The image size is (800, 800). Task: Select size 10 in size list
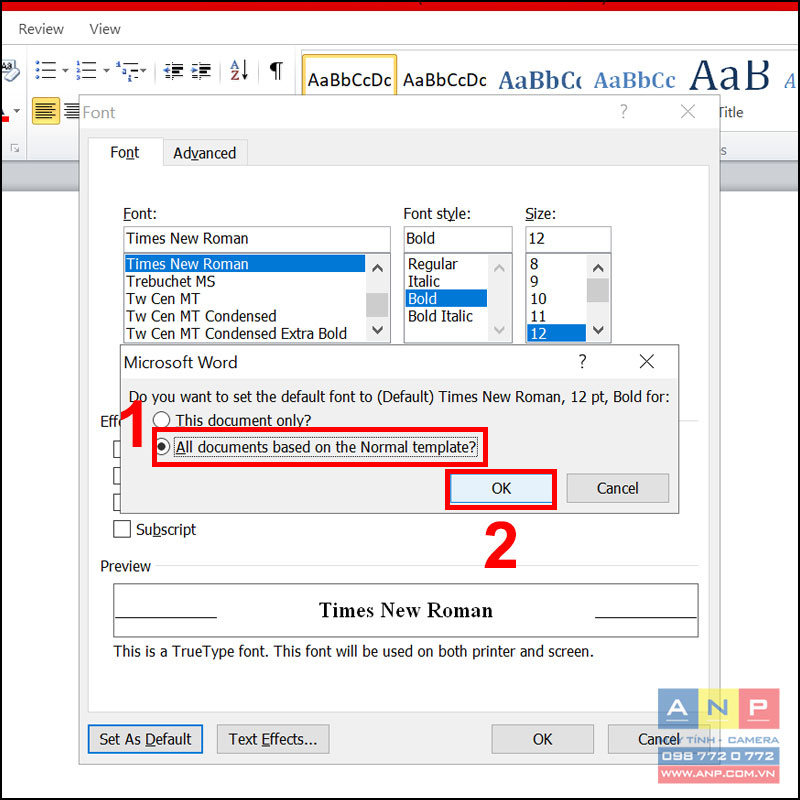(556, 298)
